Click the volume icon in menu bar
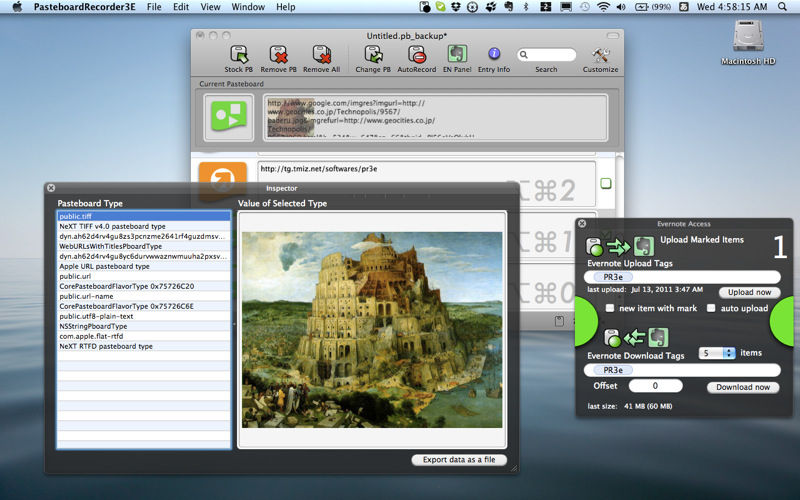The height and width of the screenshot is (500, 800). [x=621, y=7]
